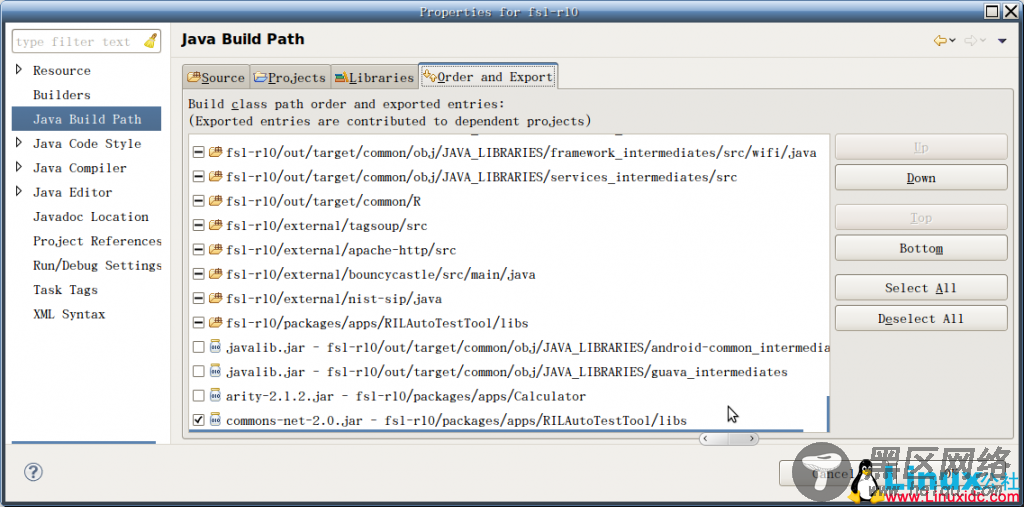Image resolution: width=1024 pixels, height=507 pixels.
Task: Switch to the Projects tab
Action: [289, 77]
